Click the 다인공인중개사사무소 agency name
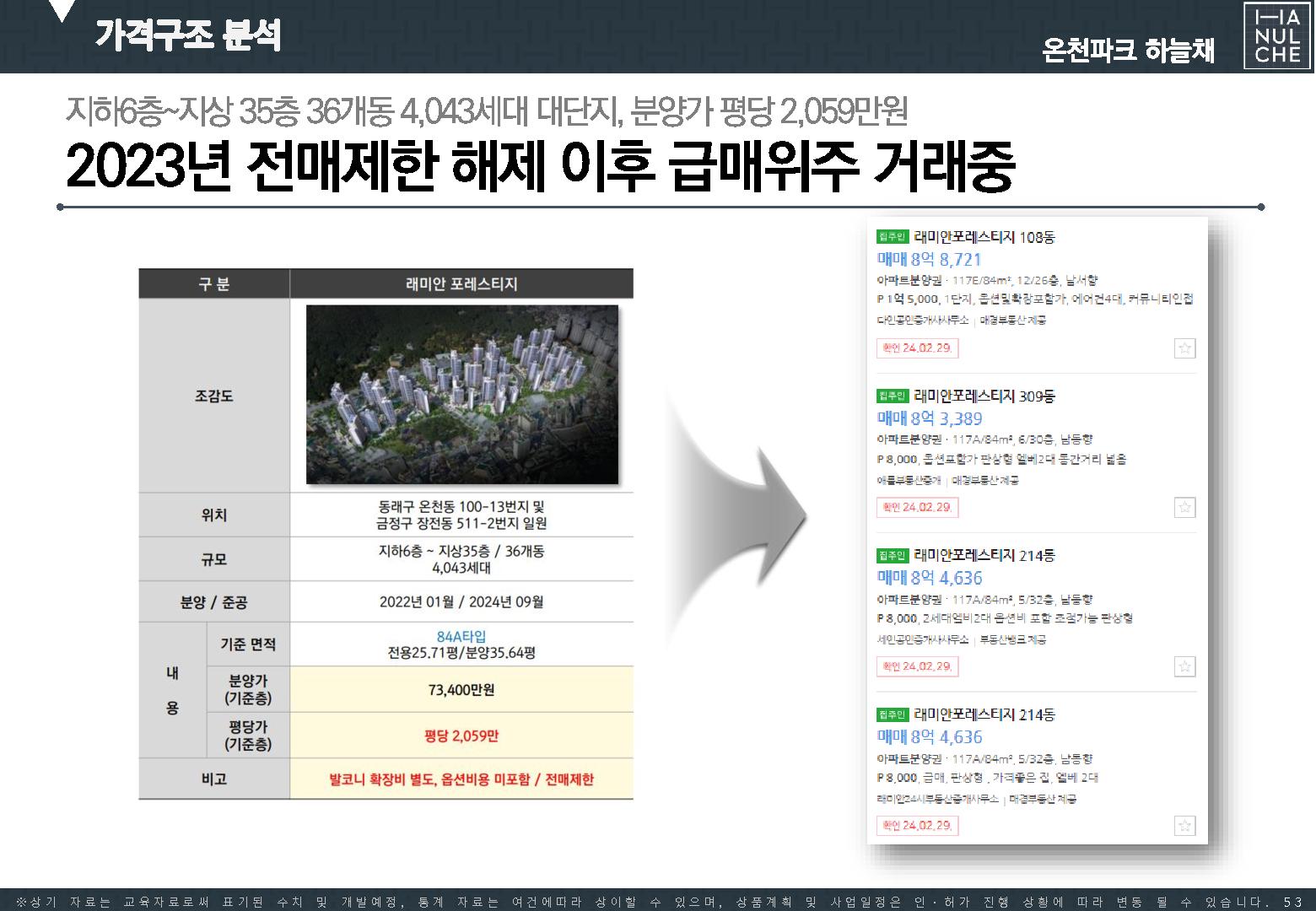 [923, 321]
